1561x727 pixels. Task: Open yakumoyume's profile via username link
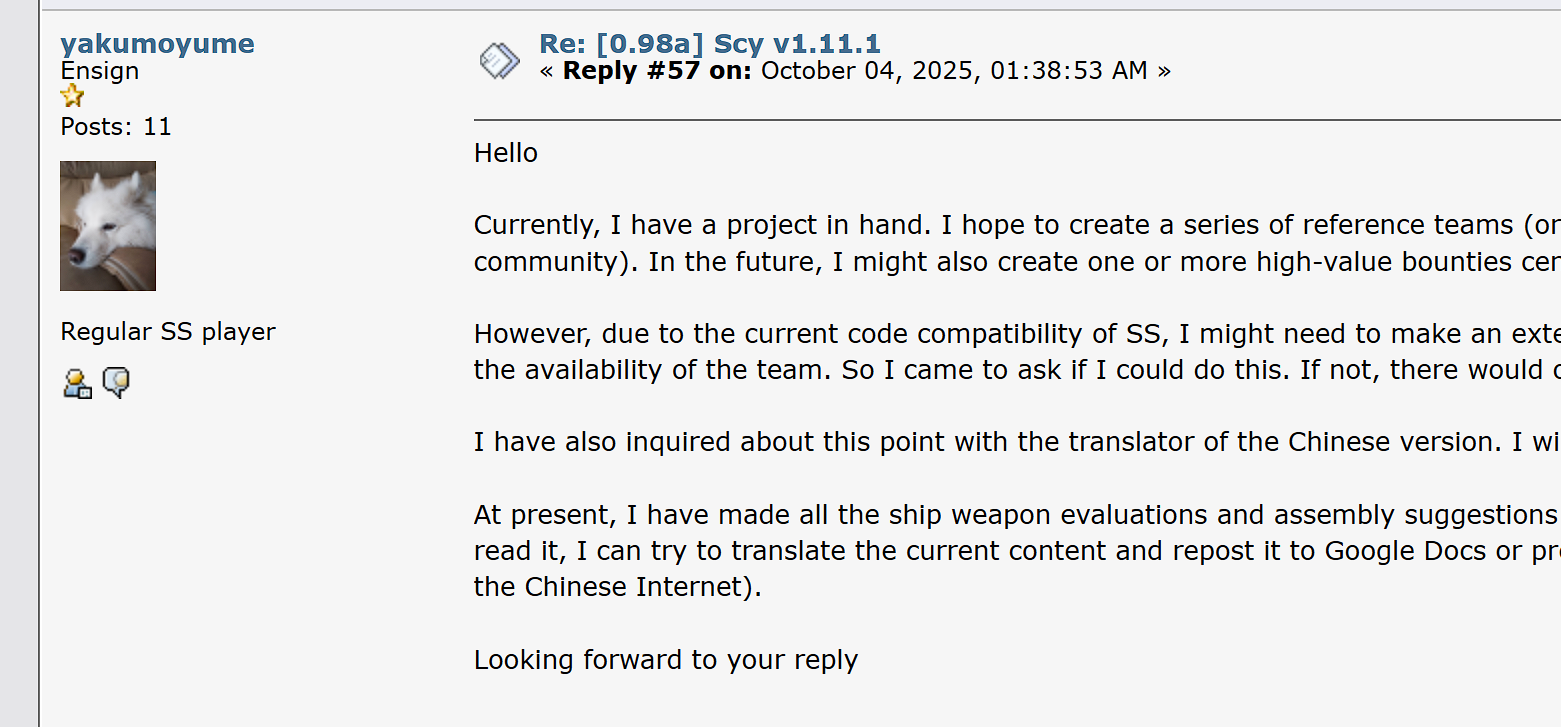click(157, 44)
